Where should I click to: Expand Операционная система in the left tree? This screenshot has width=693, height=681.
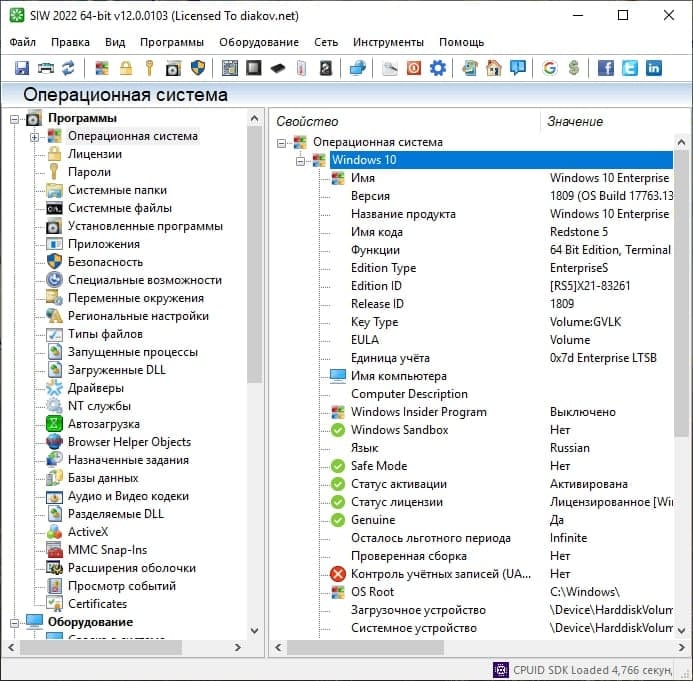click(x=34, y=137)
